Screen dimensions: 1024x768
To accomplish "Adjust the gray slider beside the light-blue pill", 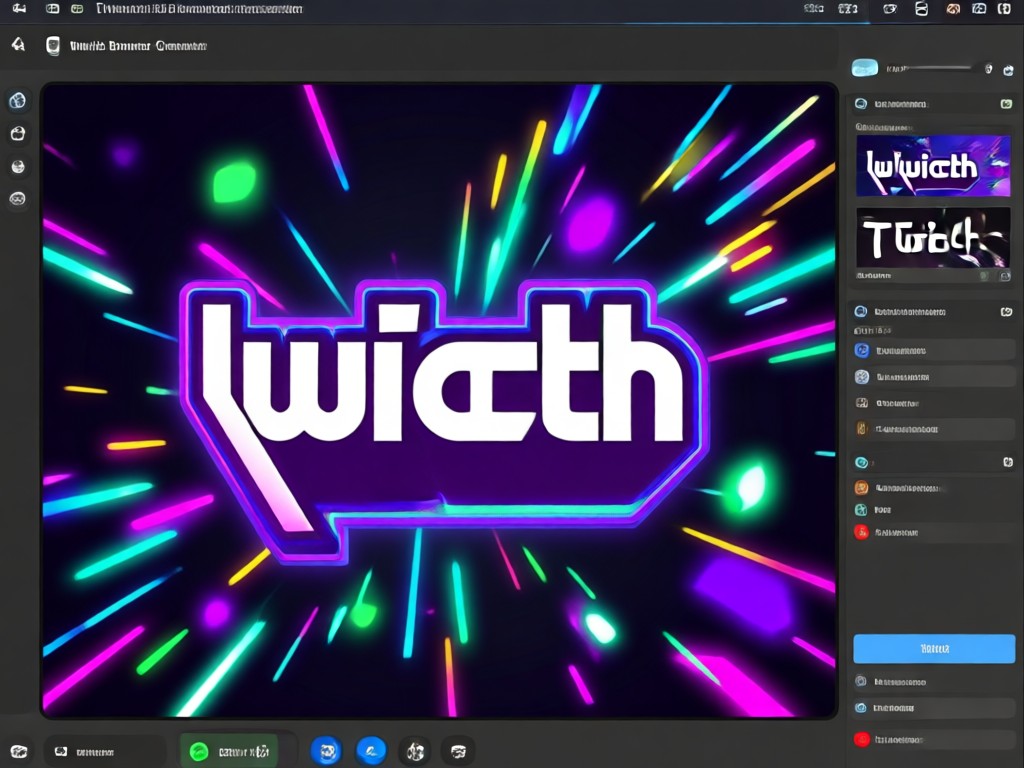I will coord(939,68).
